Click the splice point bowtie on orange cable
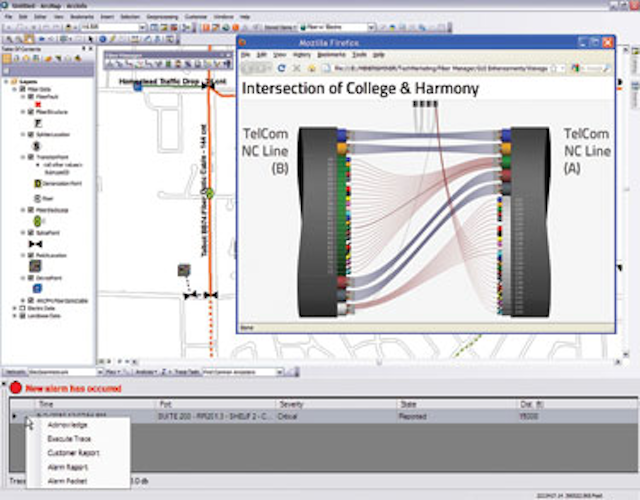This screenshot has width=640, height=500. 211,295
